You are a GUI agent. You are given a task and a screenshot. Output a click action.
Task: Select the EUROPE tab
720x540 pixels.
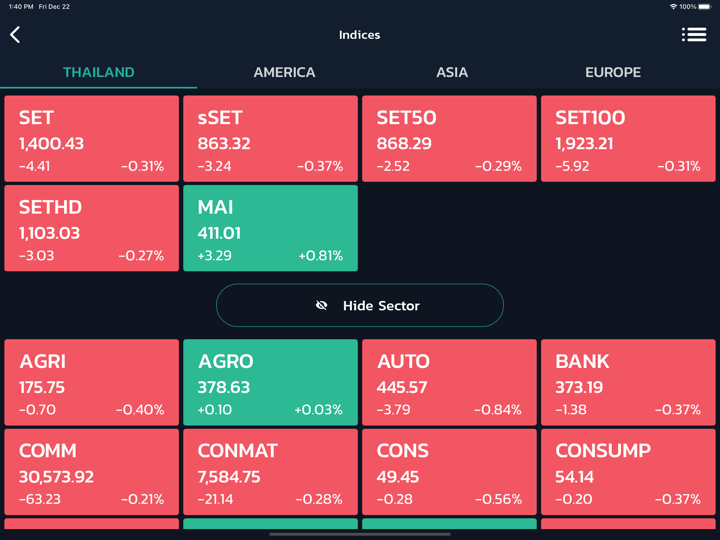[613, 72]
